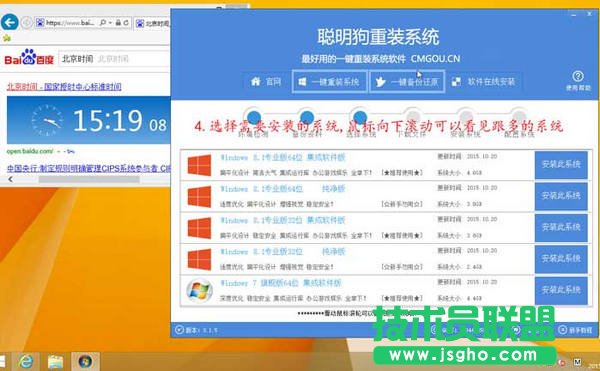The image size is (600, 371).
Task: Select the 一键重装系统 tab
Action: click(x=329, y=81)
